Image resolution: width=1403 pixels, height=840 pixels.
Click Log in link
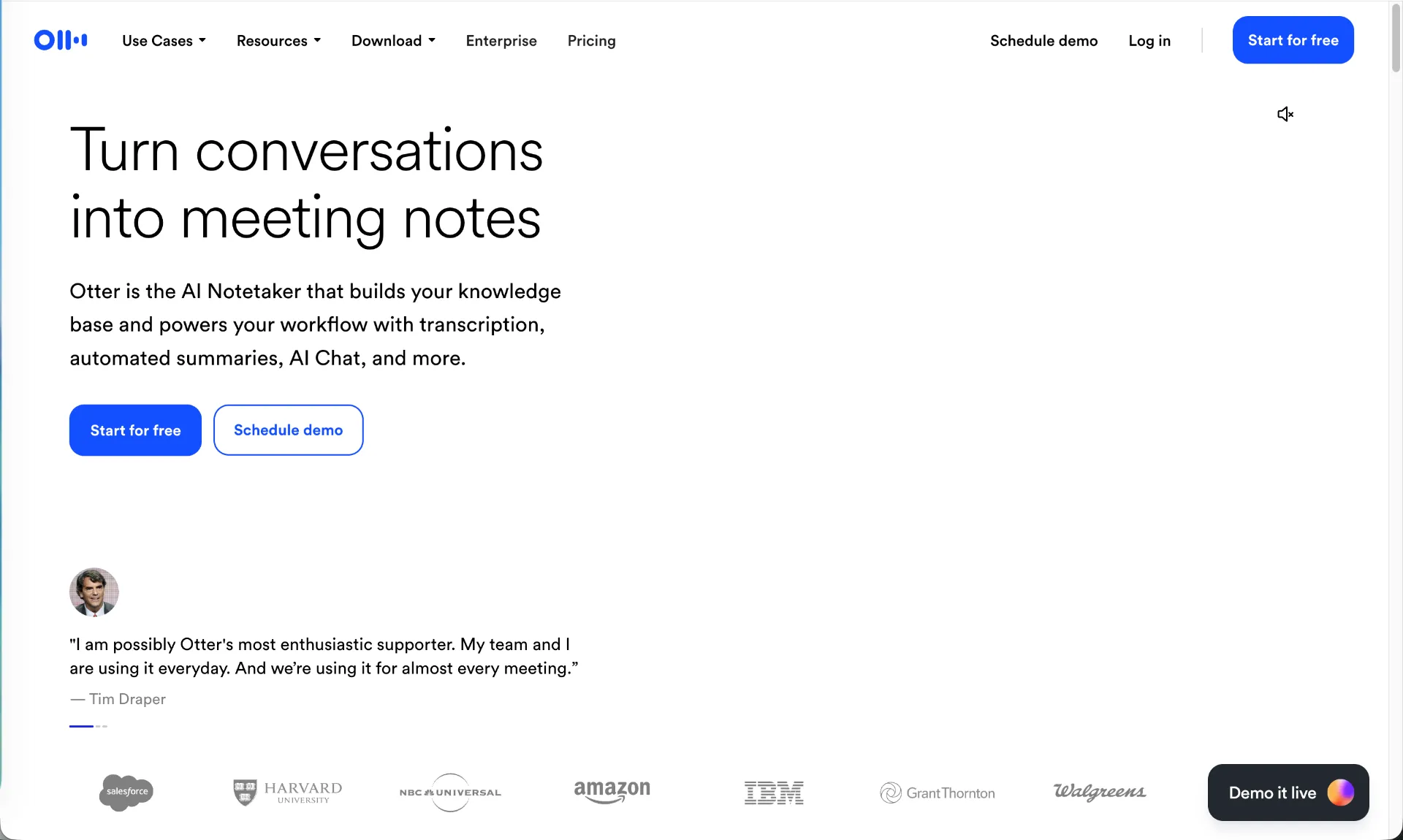(x=1149, y=41)
